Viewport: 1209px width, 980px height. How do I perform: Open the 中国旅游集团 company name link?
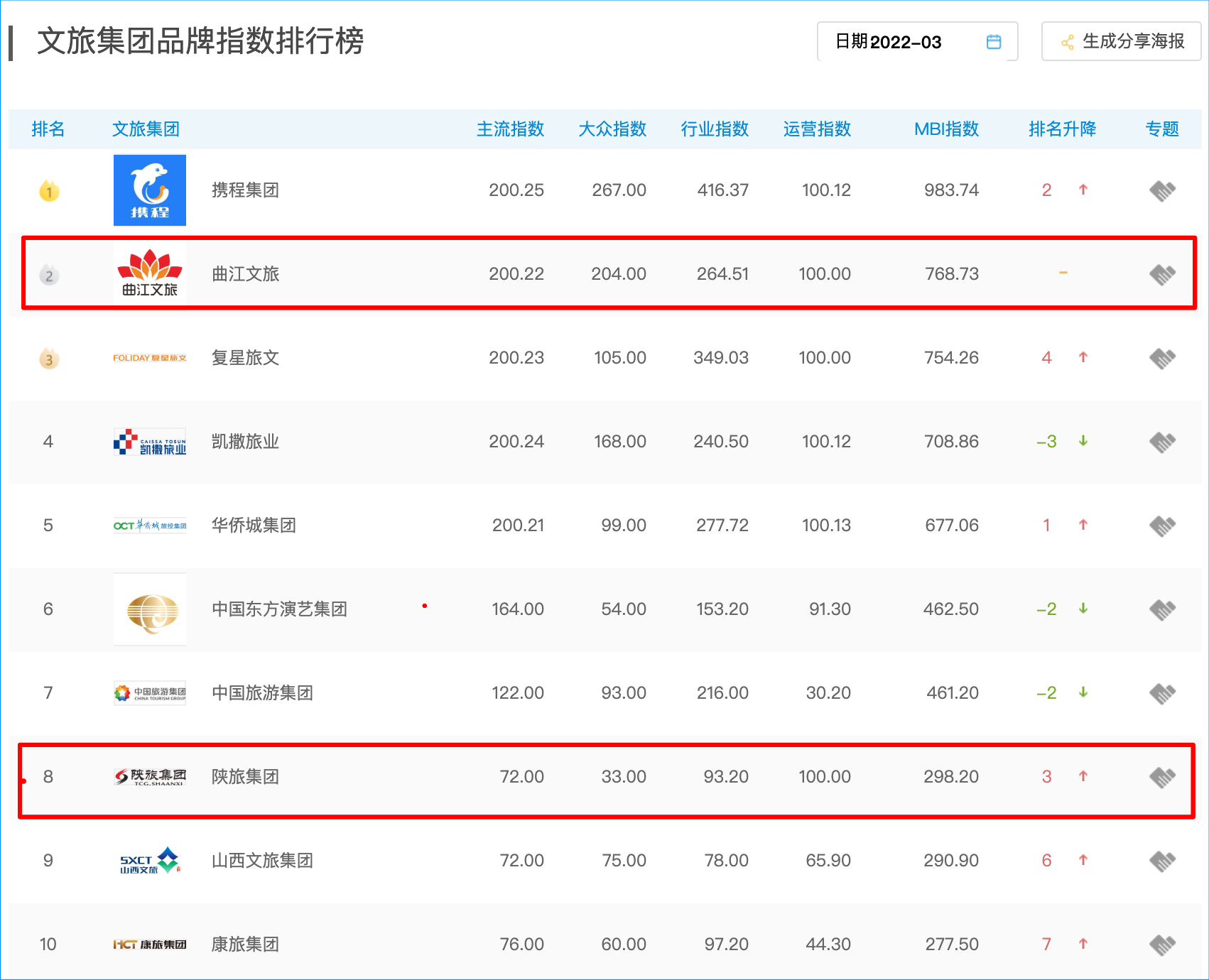click(x=262, y=693)
